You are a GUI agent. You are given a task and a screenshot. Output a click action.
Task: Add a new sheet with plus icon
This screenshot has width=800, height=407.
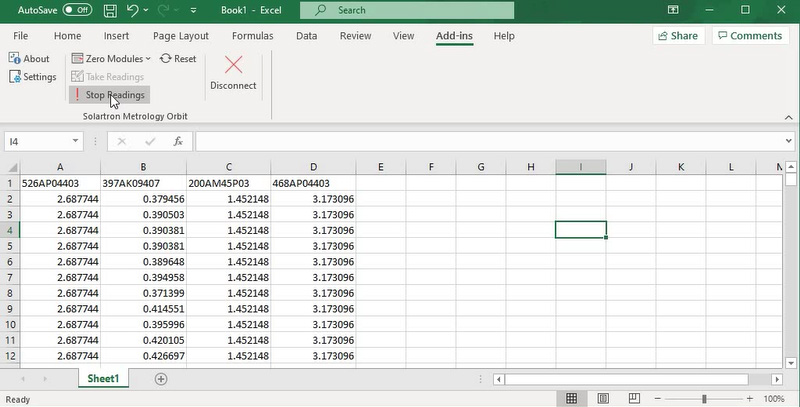[x=161, y=379]
